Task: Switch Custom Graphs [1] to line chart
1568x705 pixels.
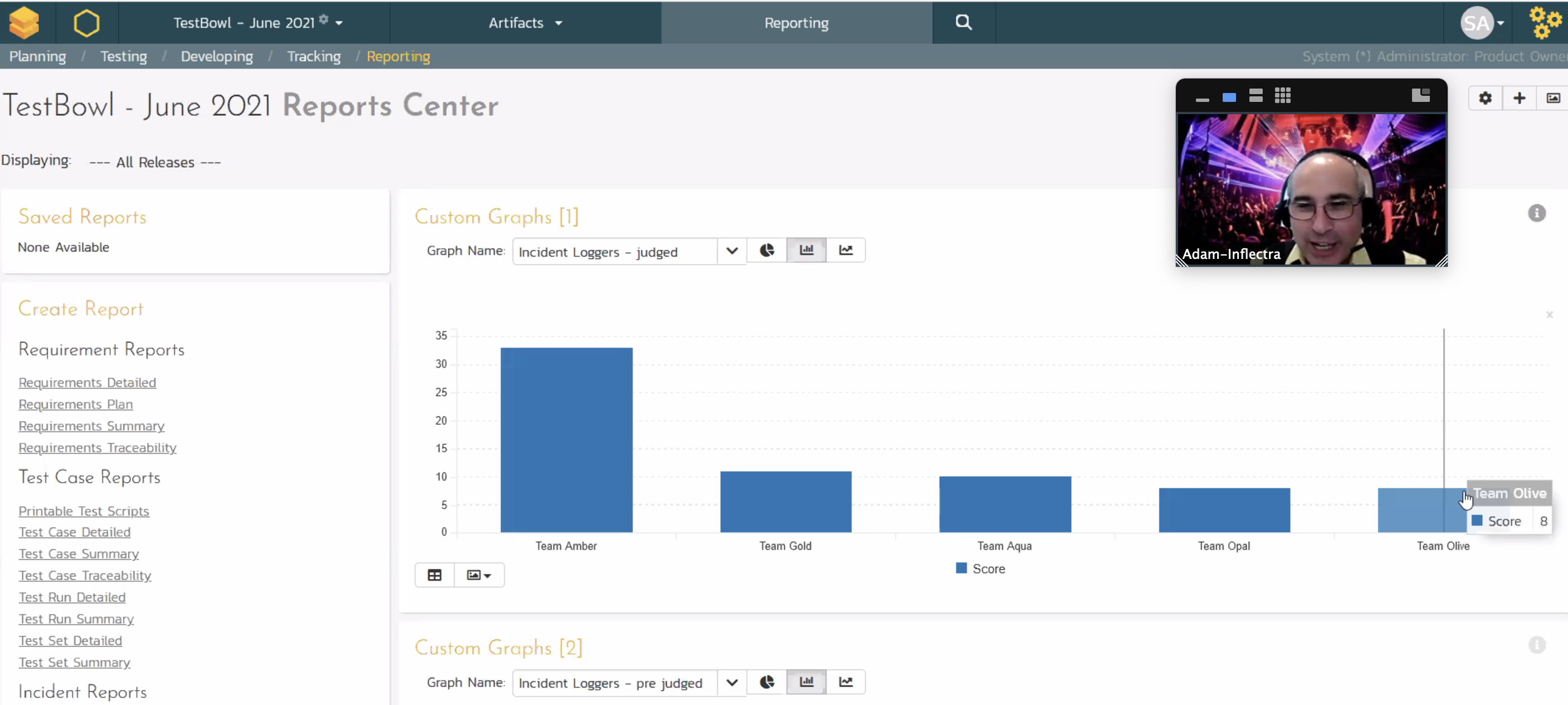Action: [x=846, y=250]
